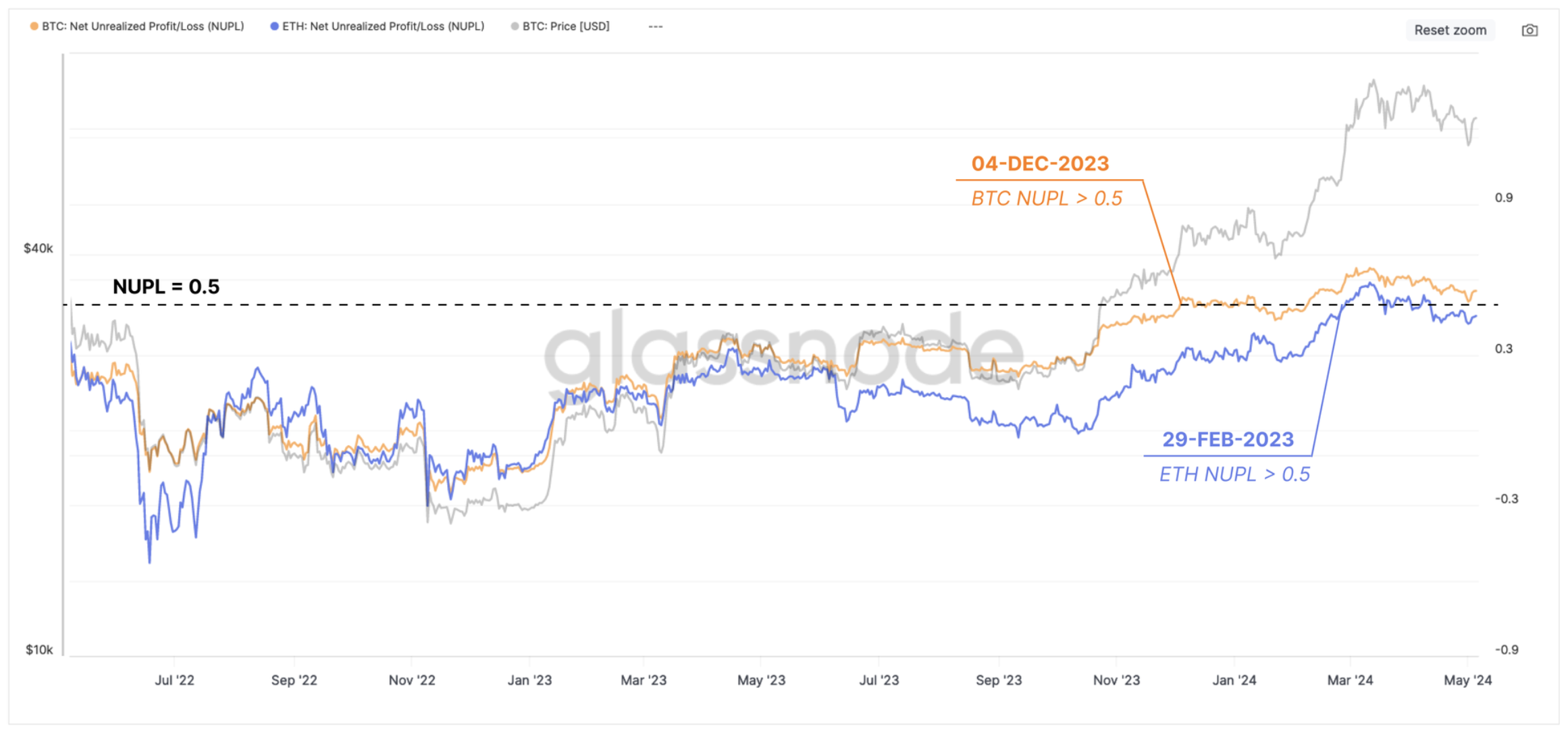Viewport: 1568px width, 733px height.
Task: Click the gray BTC Price legend dot
Action: [515, 26]
